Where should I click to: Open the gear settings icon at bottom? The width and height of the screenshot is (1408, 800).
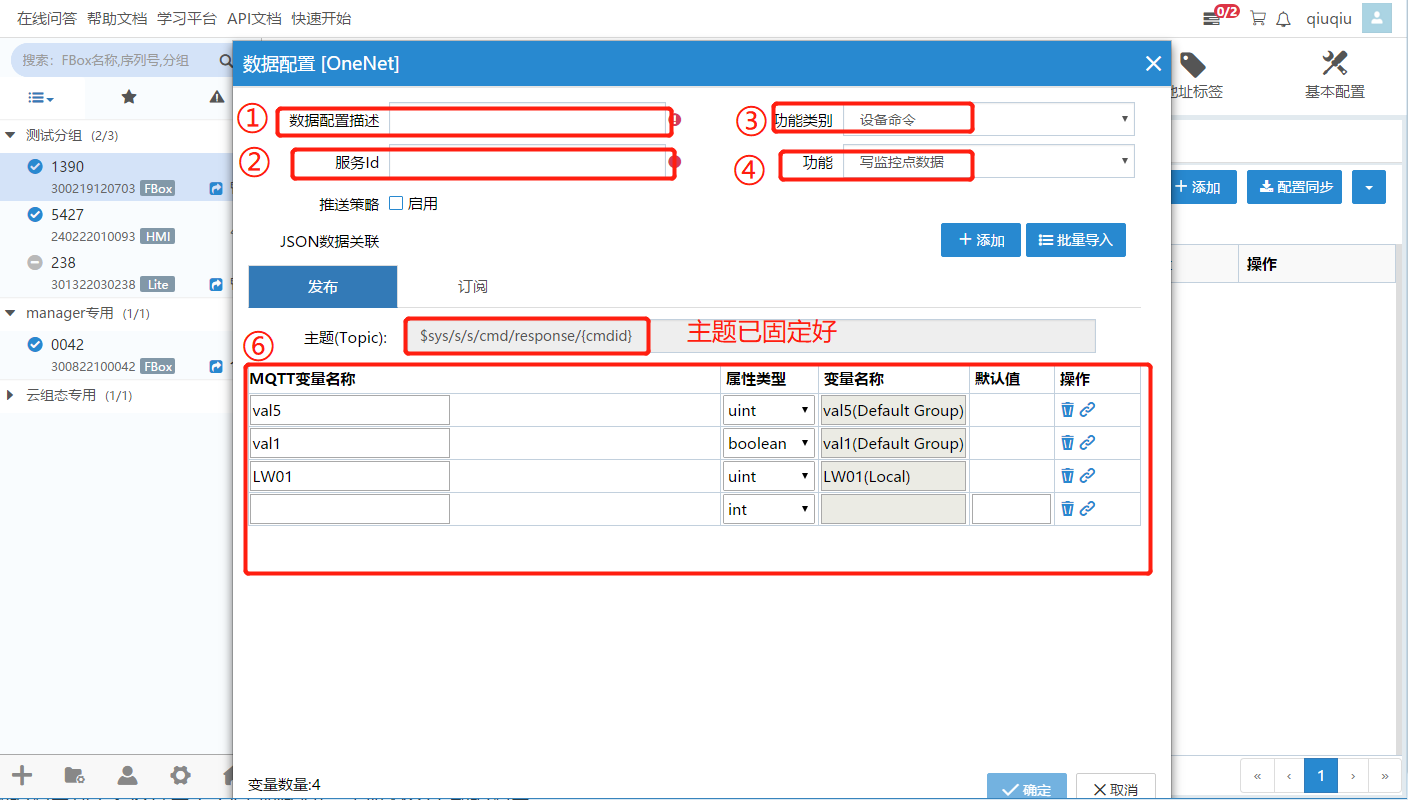pos(180,775)
